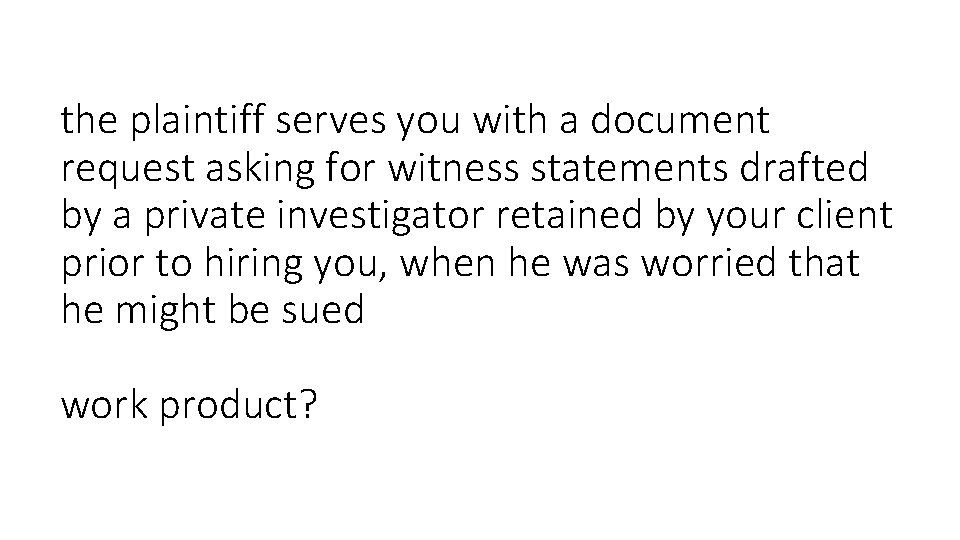960x540 pixels.
Task: Click the word "retained" in the third line
Action: tap(569, 215)
